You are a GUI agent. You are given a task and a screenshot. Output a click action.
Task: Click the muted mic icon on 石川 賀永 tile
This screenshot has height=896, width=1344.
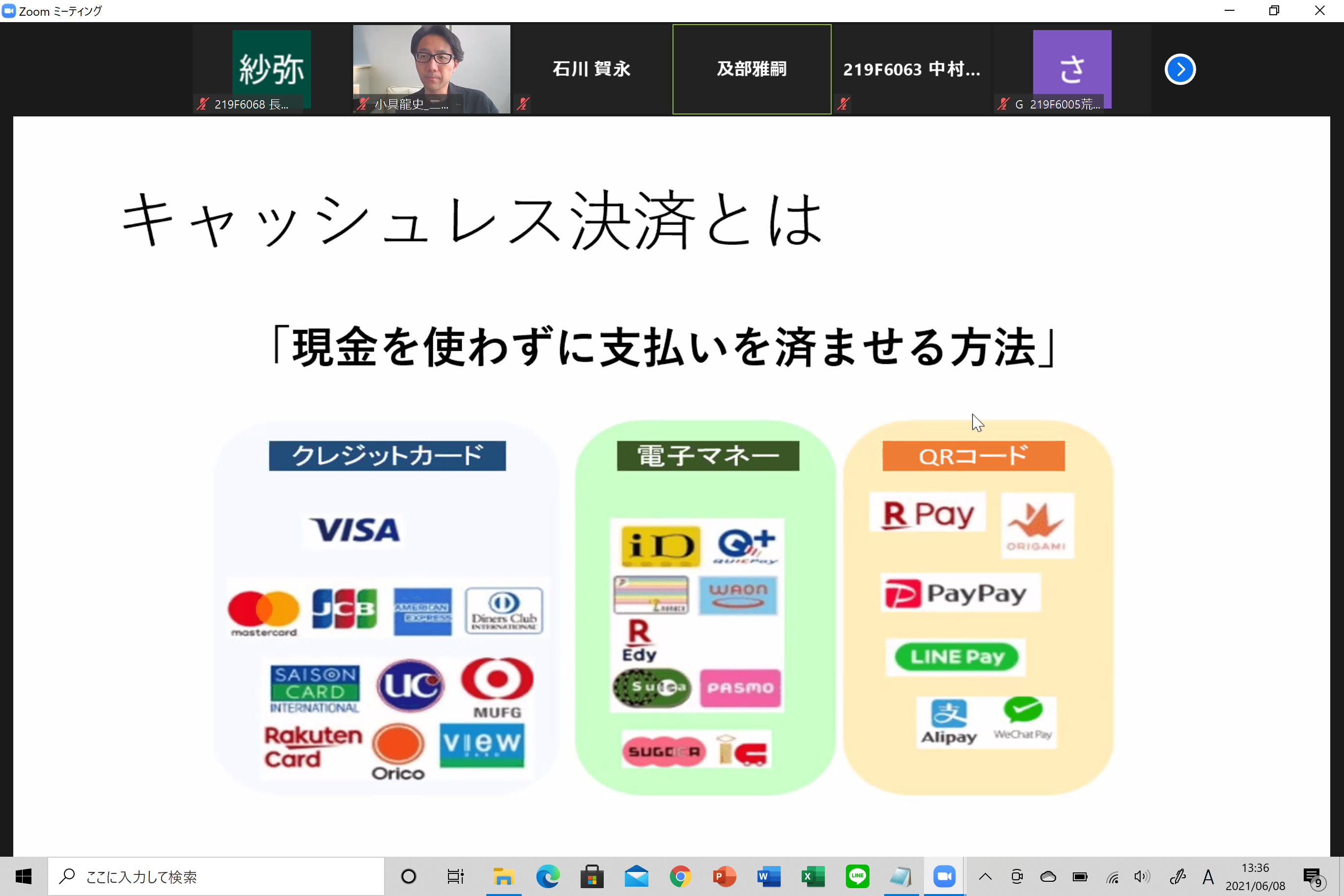(523, 104)
